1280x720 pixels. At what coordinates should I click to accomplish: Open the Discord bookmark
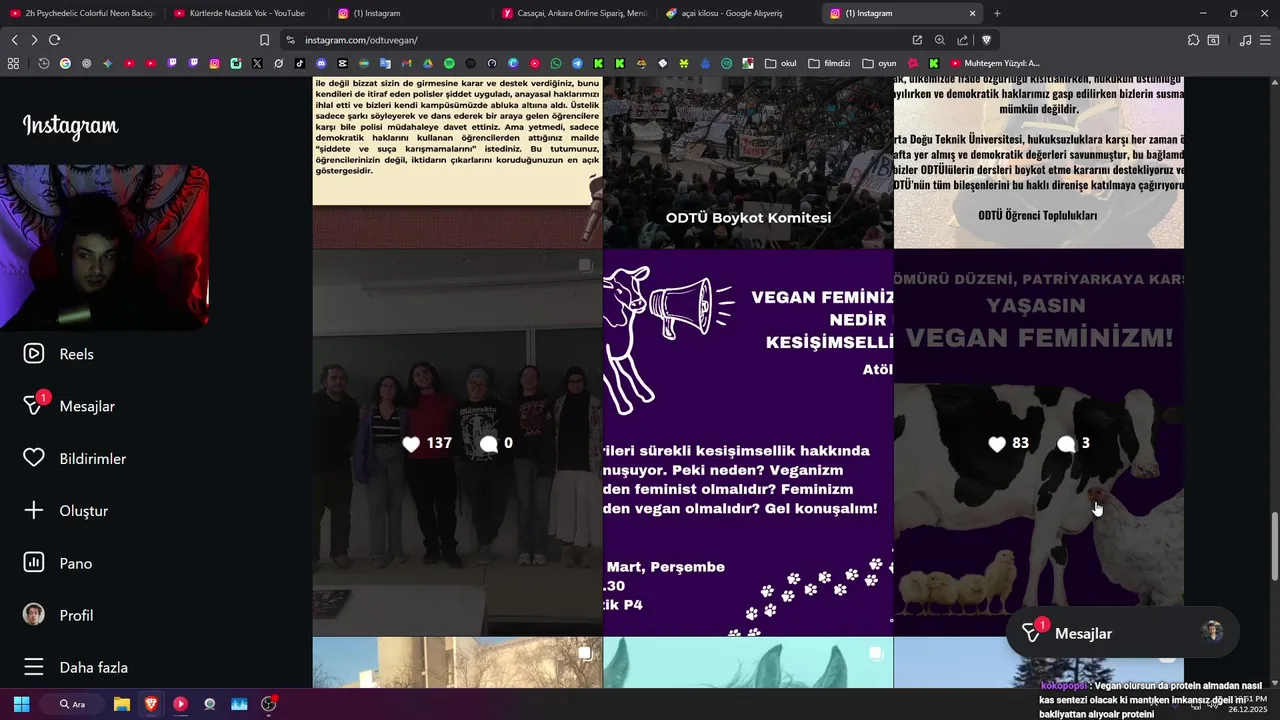click(321, 63)
